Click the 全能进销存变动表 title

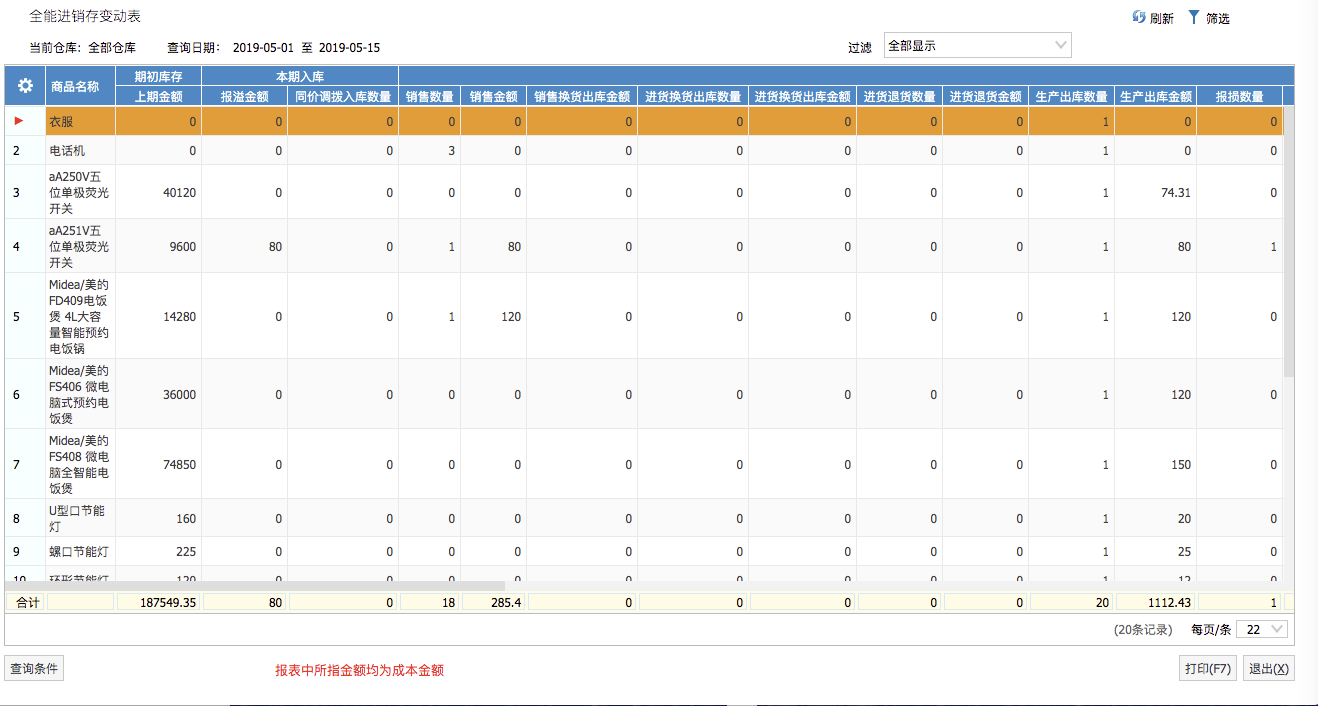point(85,16)
